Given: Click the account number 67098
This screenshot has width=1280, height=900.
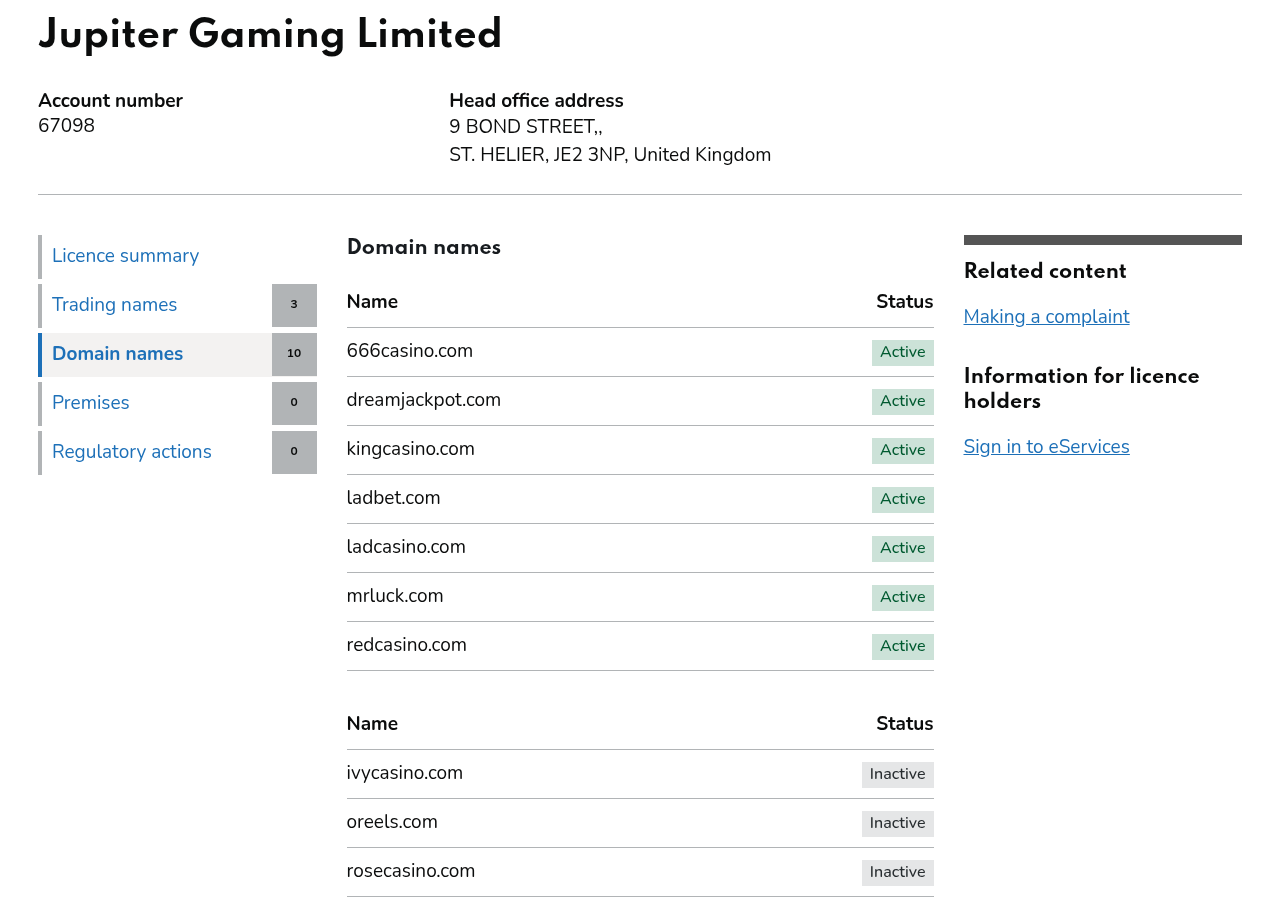Looking at the screenshot, I should pos(66,126).
